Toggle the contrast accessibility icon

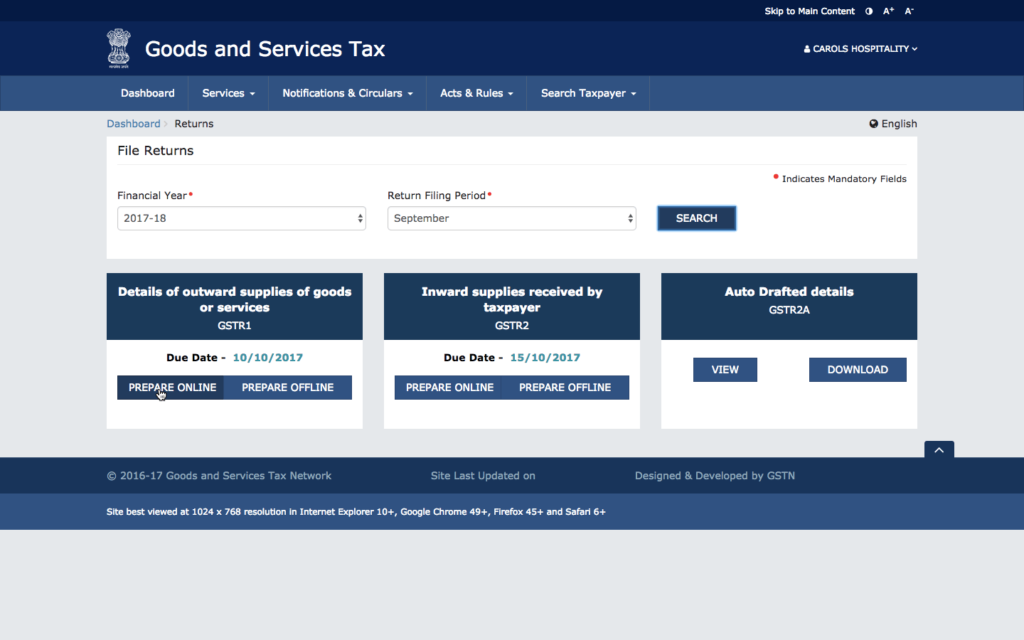(868, 10)
